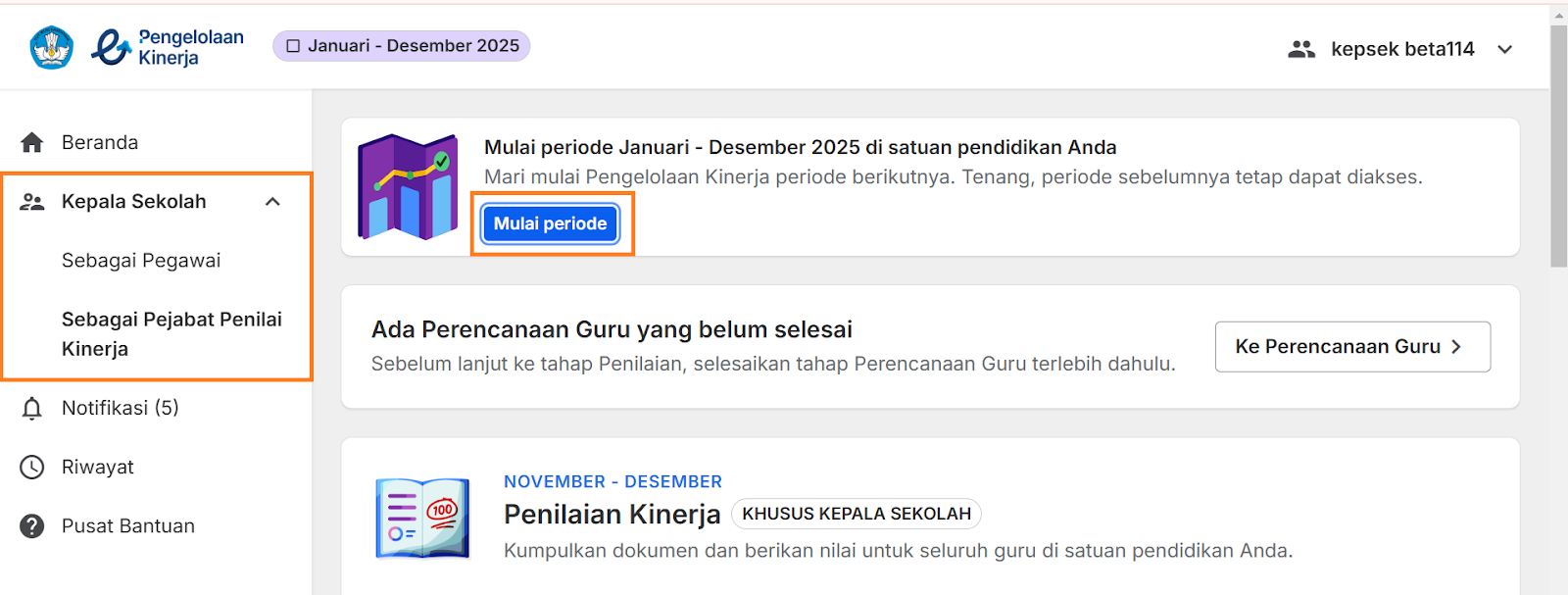The image size is (1568, 595).
Task: Click the Penilaian Kinerja heading
Action: pyautogui.click(x=612, y=514)
